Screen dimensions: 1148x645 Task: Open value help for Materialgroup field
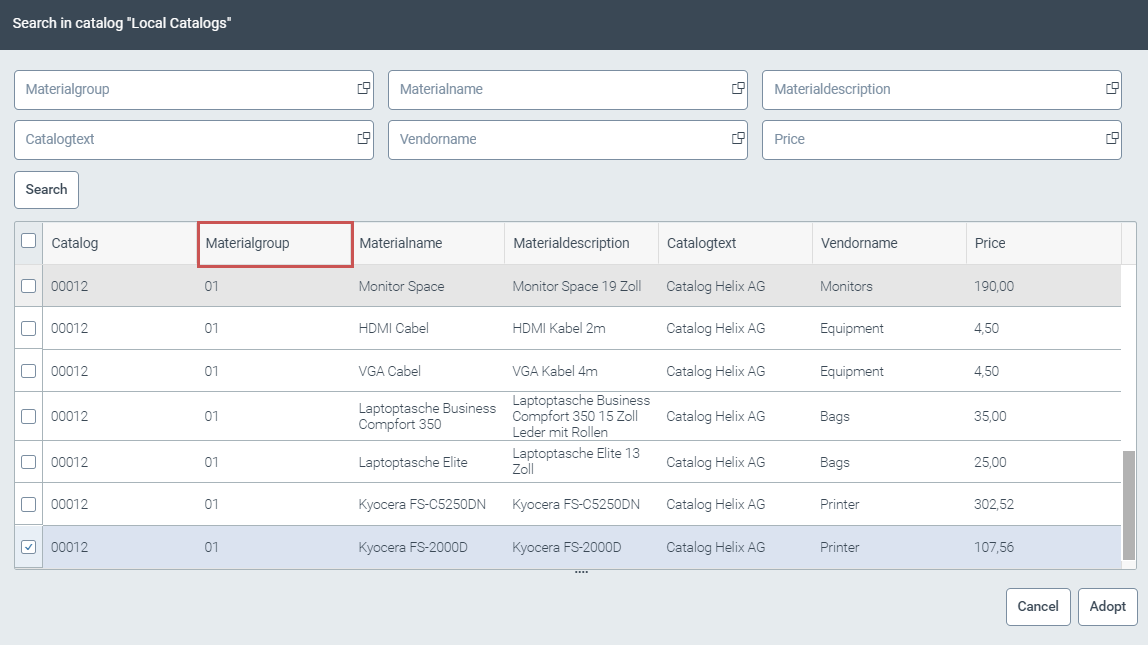[x=363, y=89]
